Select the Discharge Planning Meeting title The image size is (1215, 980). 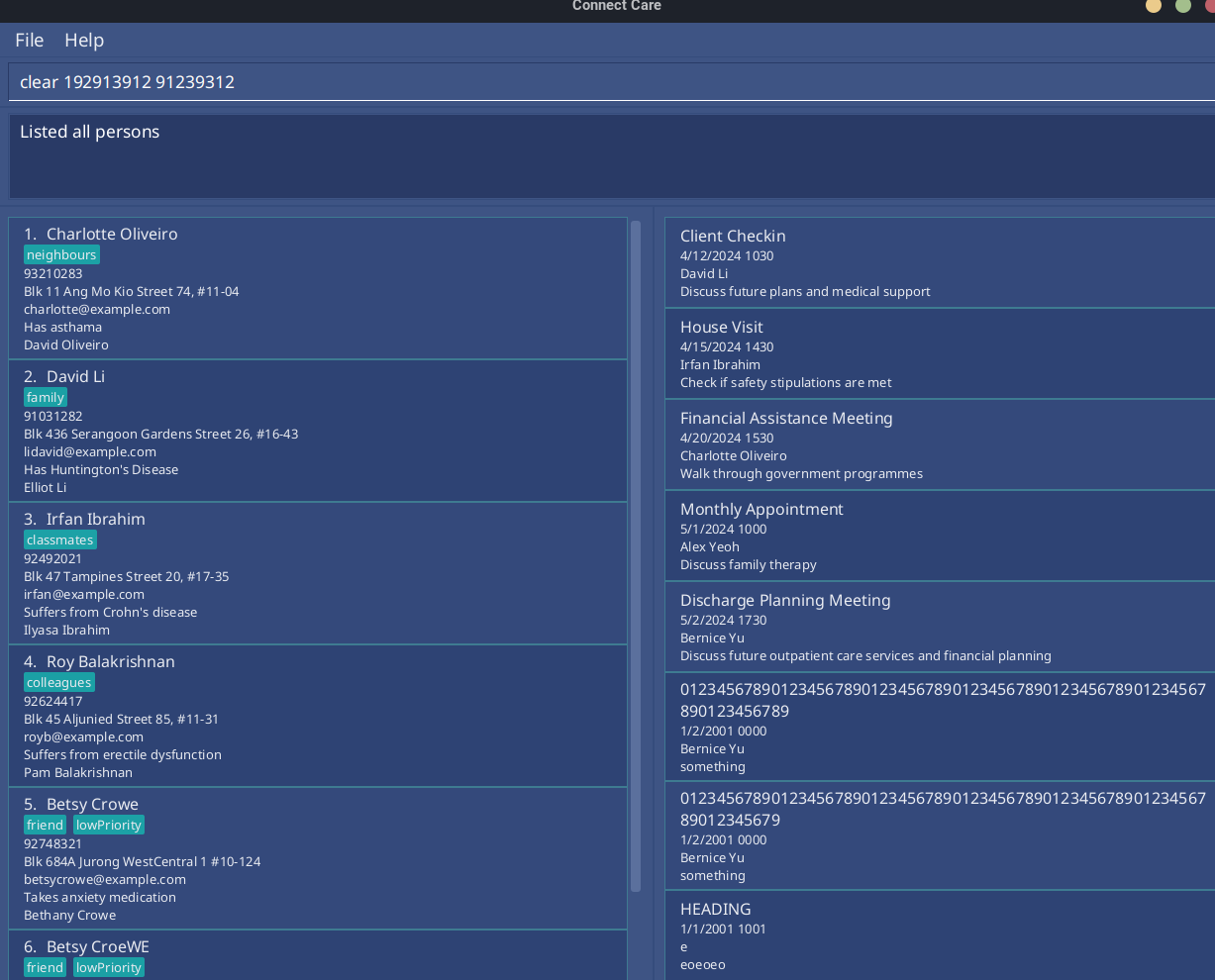tap(785, 600)
